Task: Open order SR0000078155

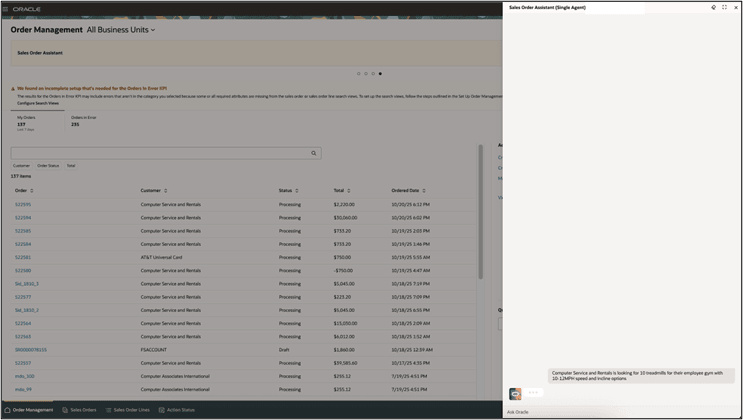Action: [31, 350]
